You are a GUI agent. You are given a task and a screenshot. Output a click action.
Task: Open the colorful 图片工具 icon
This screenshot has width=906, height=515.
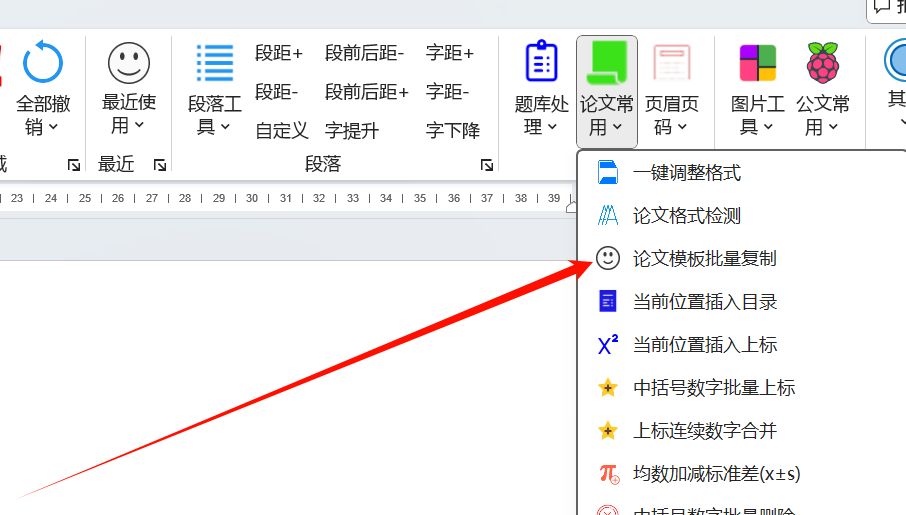coord(758,63)
